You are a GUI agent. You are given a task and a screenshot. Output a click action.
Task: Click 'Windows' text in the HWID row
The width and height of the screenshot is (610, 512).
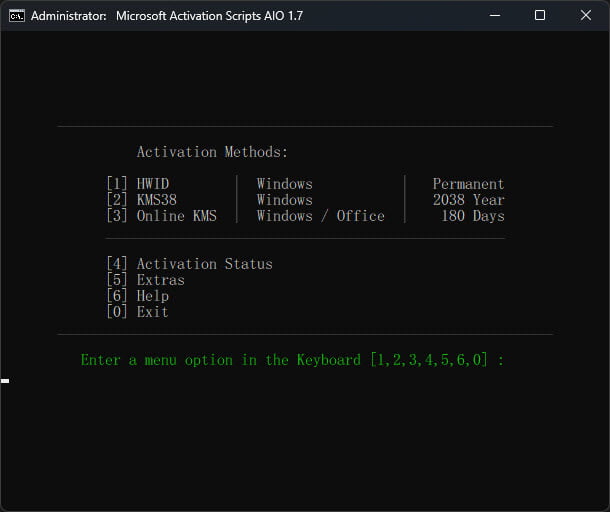click(x=284, y=184)
